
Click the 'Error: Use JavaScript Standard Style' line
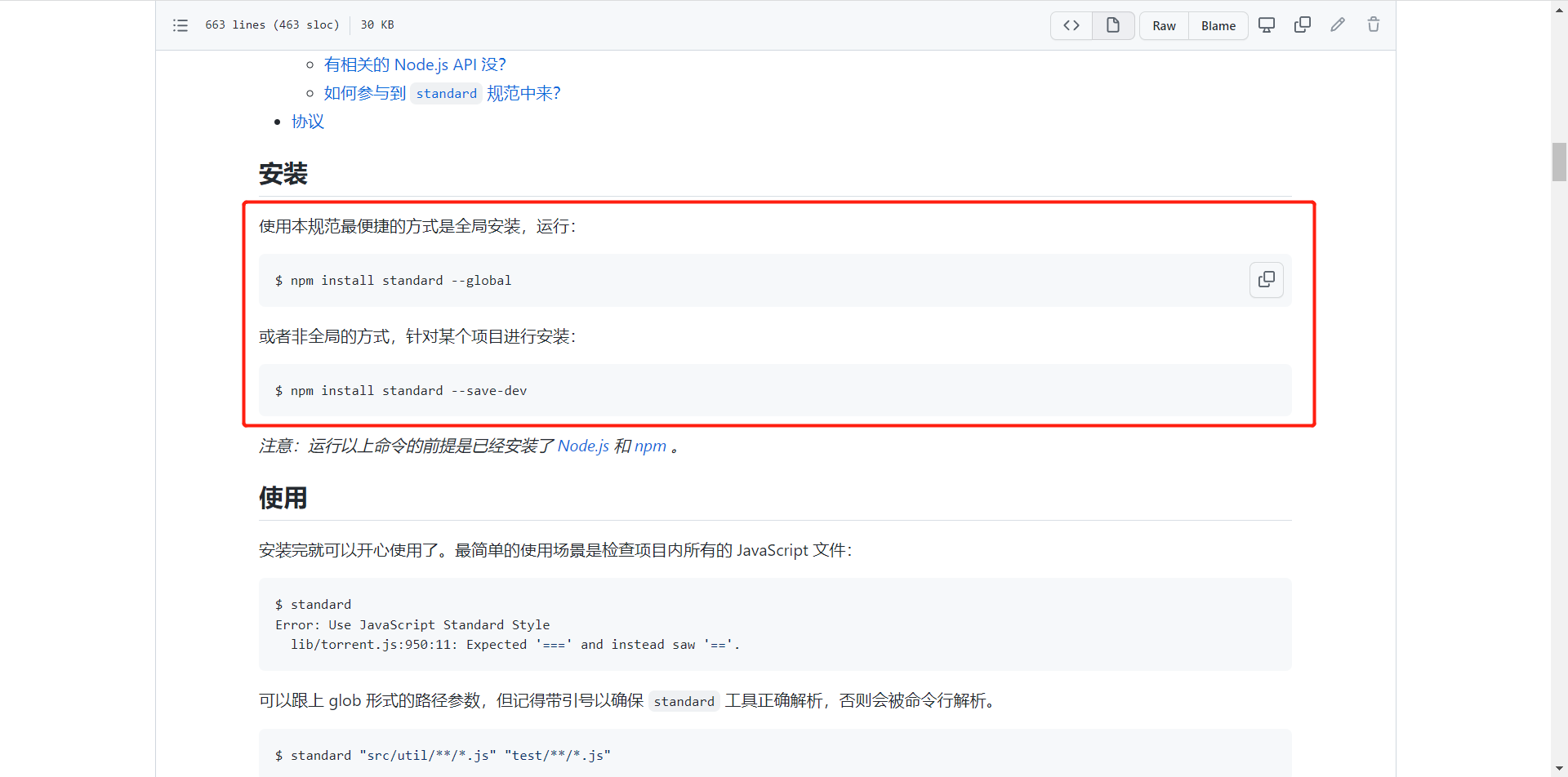coord(412,625)
